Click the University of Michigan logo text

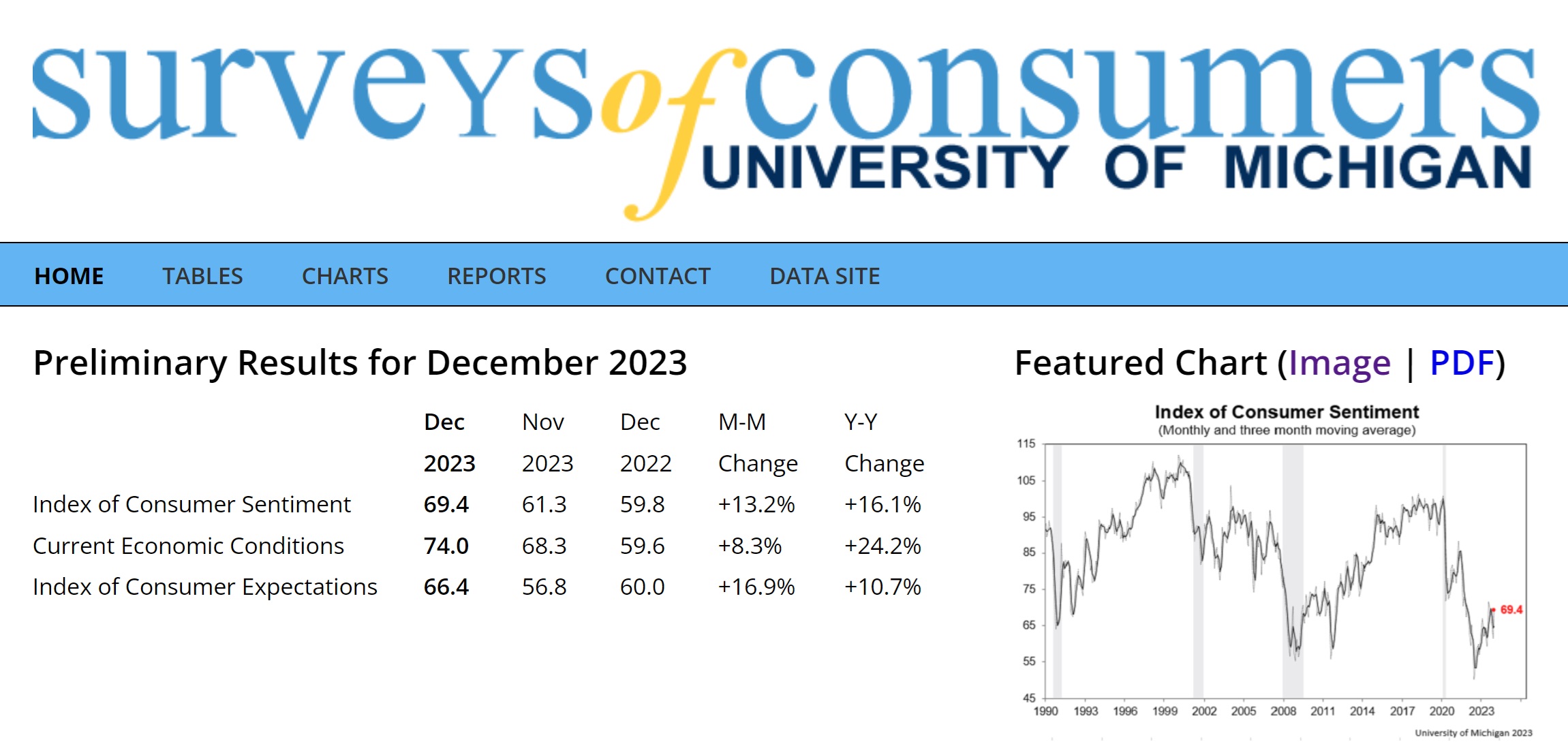pyautogui.click(x=1116, y=168)
